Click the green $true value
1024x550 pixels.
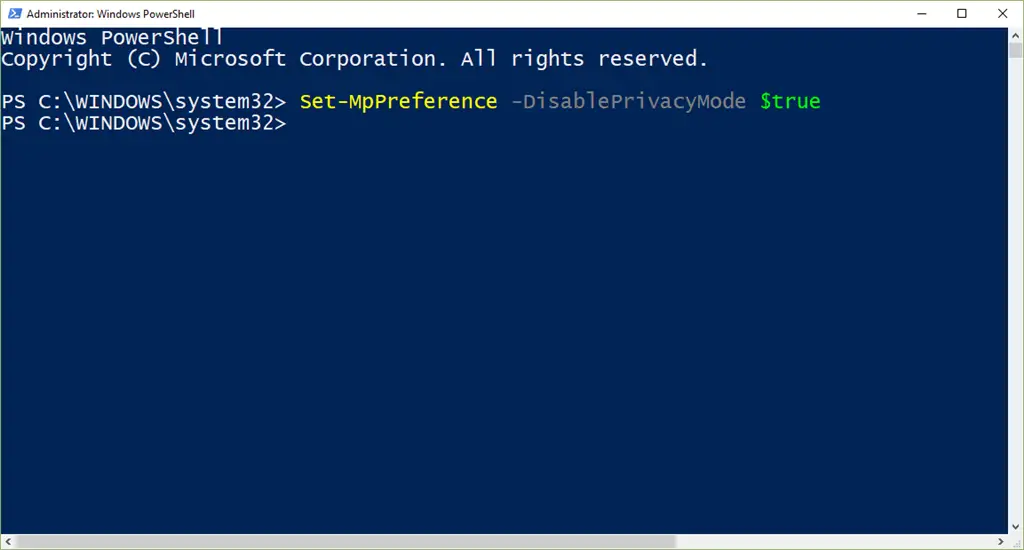(790, 101)
